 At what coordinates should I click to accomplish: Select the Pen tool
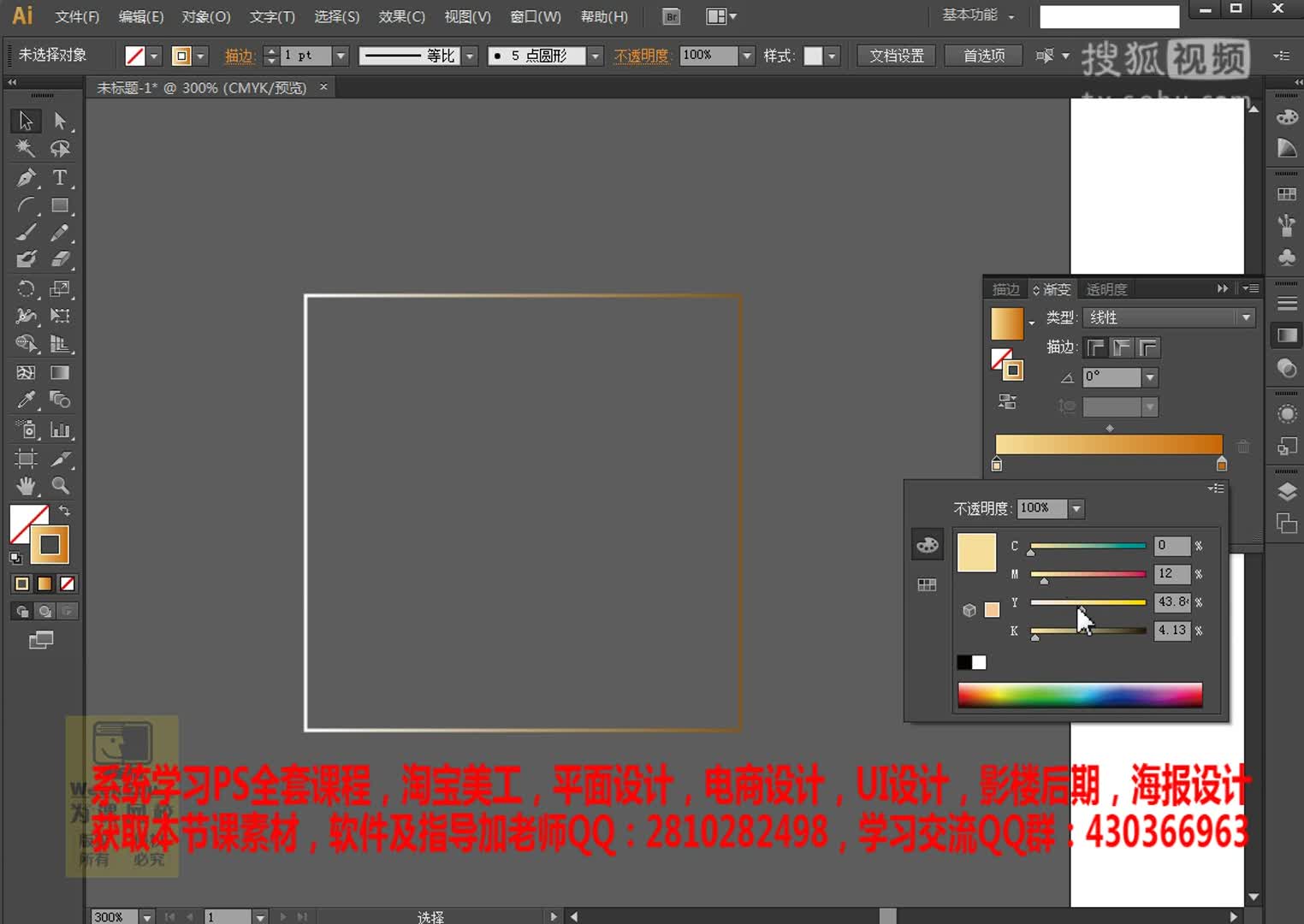pyautogui.click(x=26, y=178)
